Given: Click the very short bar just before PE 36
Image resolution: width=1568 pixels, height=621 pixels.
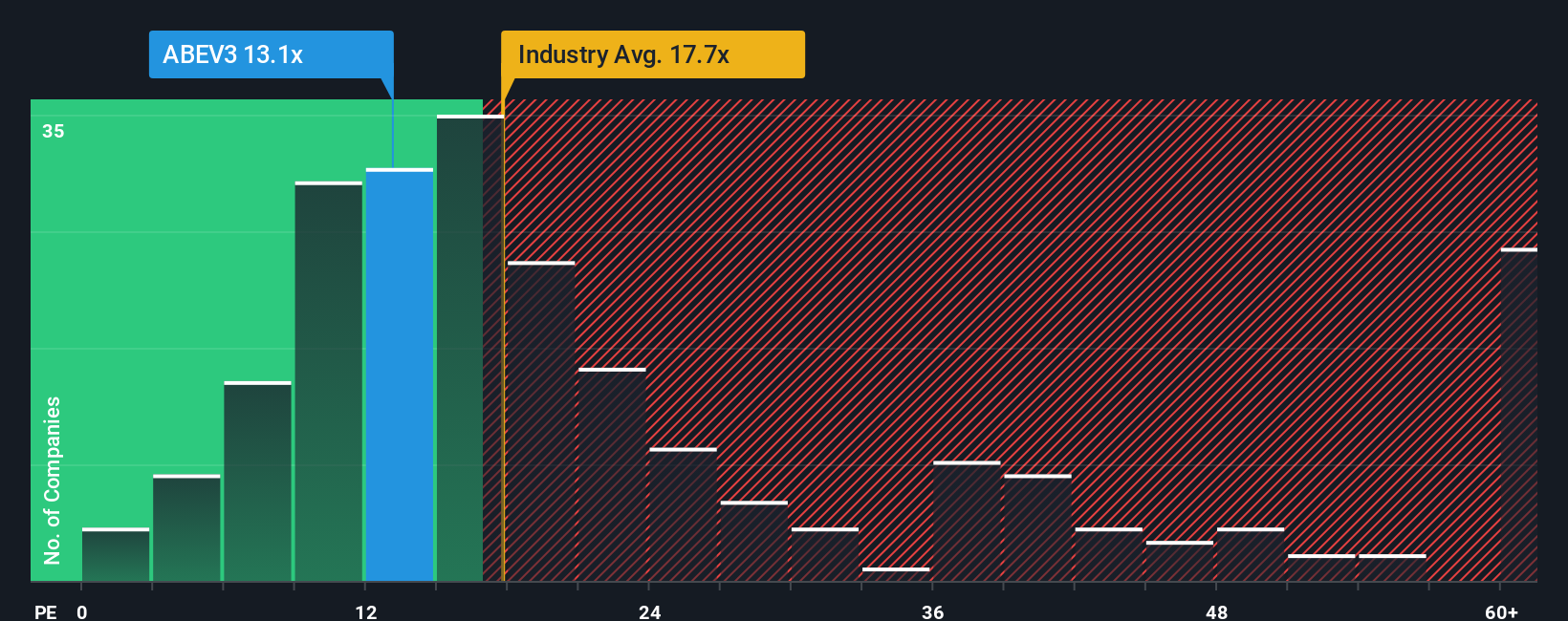Looking at the screenshot, I should [896, 574].
